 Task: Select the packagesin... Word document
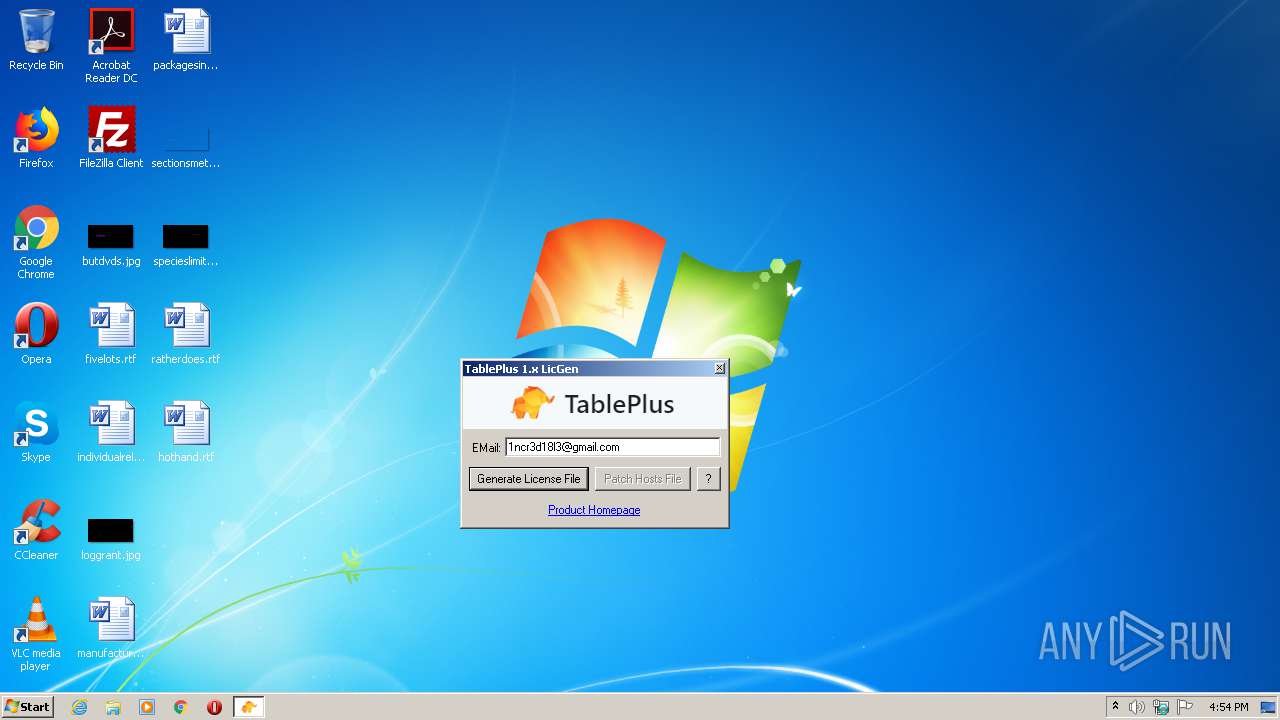coord(186,40)
